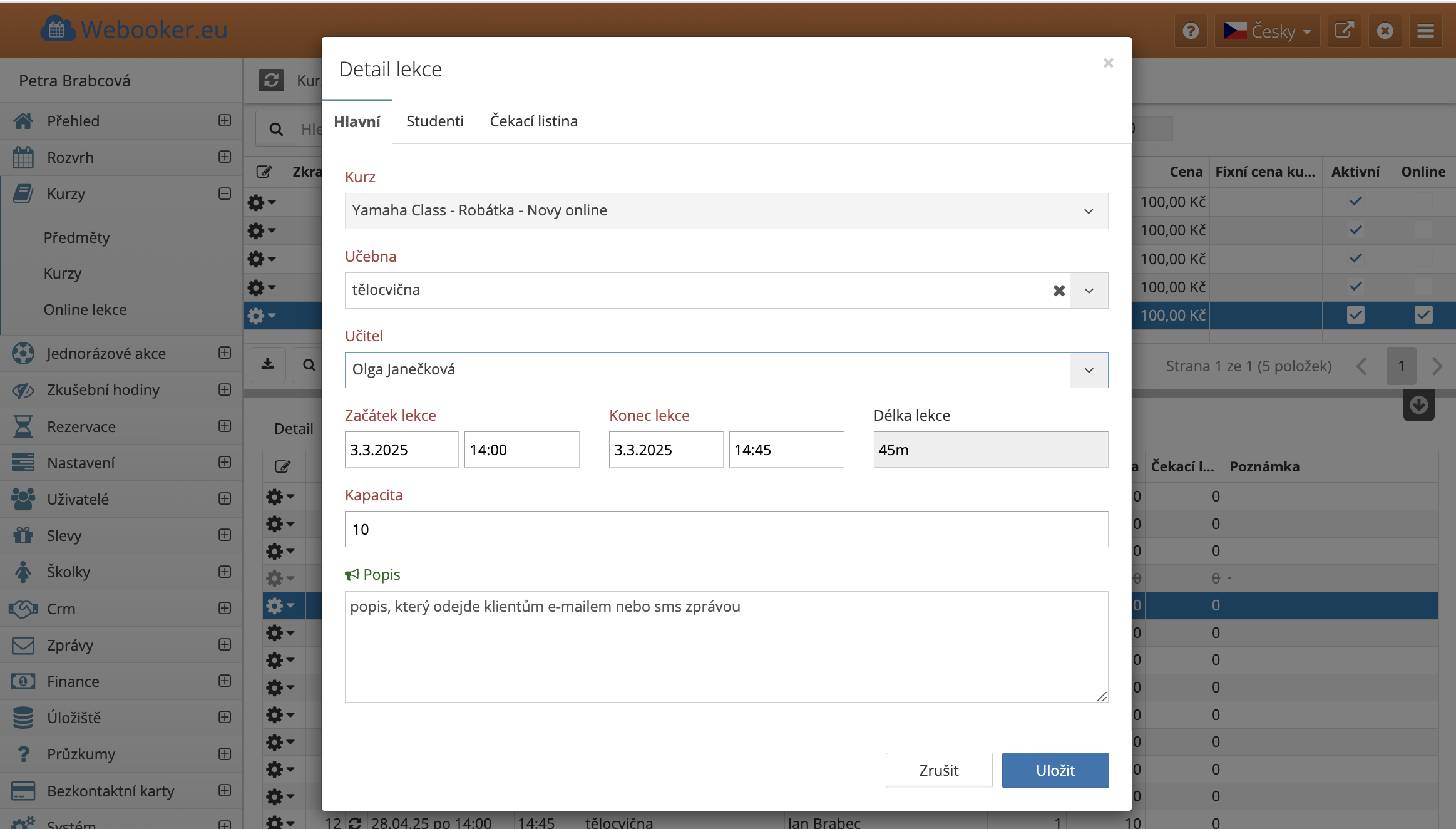Toggle the Aktivní checkbox in the highlighted row
Image resolution: width=1456 pixels, height=829 pixels.
click(1355, 315)
